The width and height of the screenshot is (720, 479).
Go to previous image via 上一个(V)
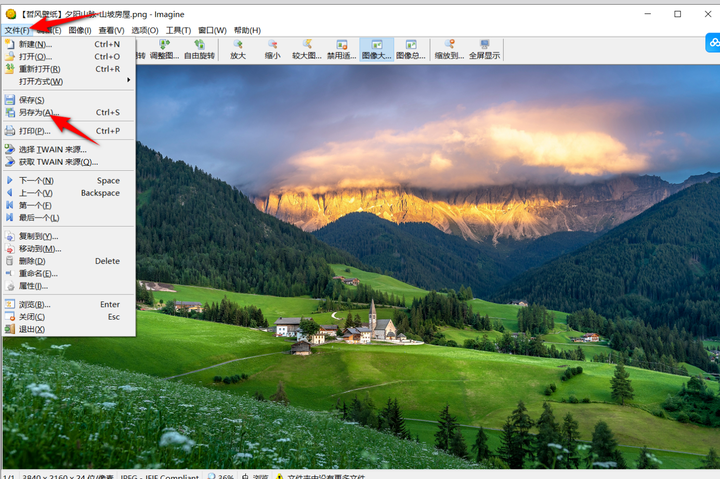69,193
